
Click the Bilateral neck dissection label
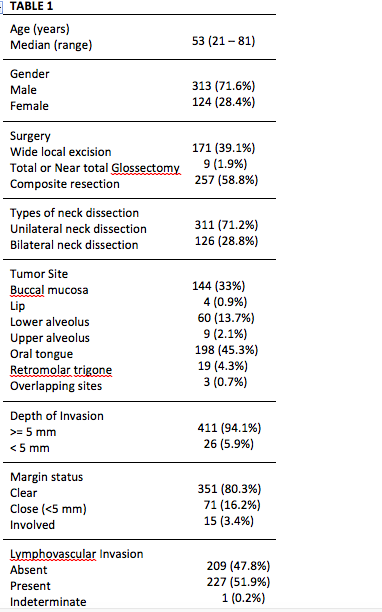[74, 245]
